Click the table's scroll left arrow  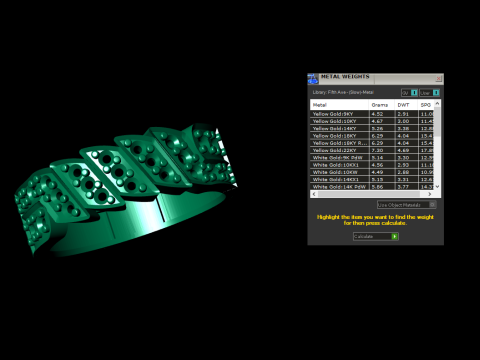(x=314, y=194)
